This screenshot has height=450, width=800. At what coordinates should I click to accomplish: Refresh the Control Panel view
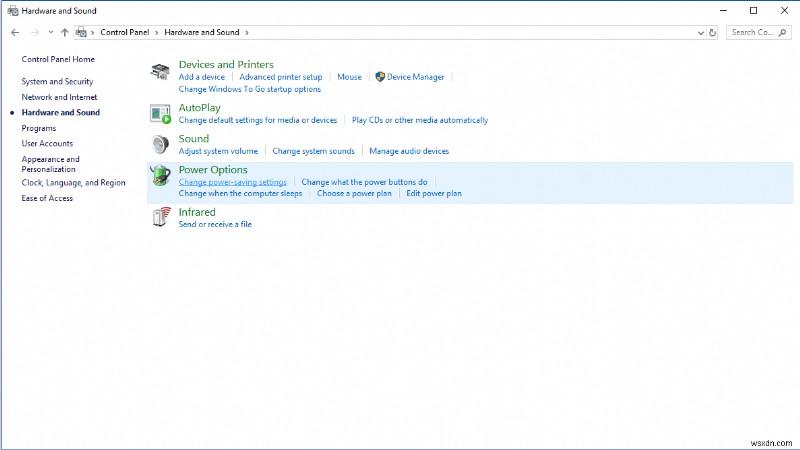[712, 33]
